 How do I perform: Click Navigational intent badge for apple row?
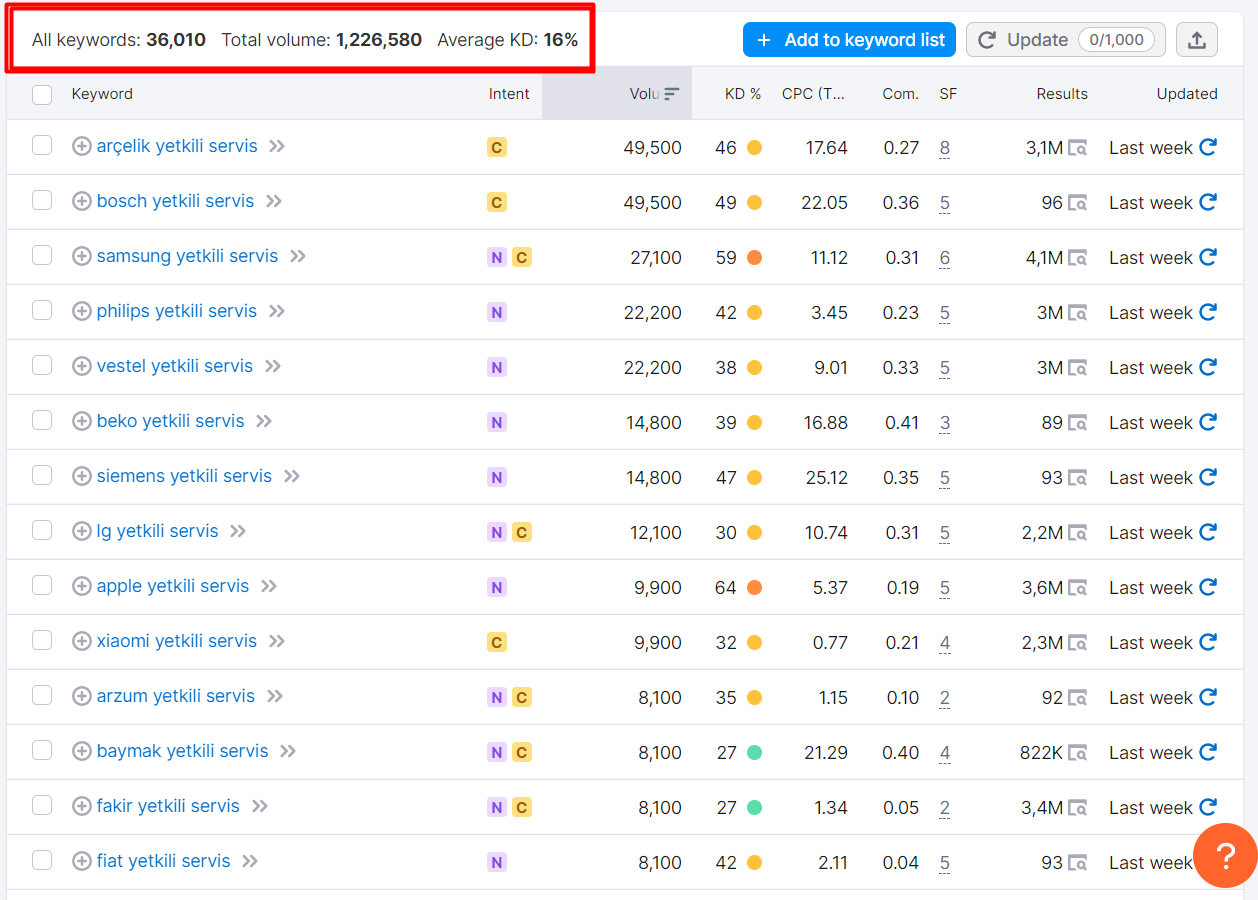click(497, 587)
